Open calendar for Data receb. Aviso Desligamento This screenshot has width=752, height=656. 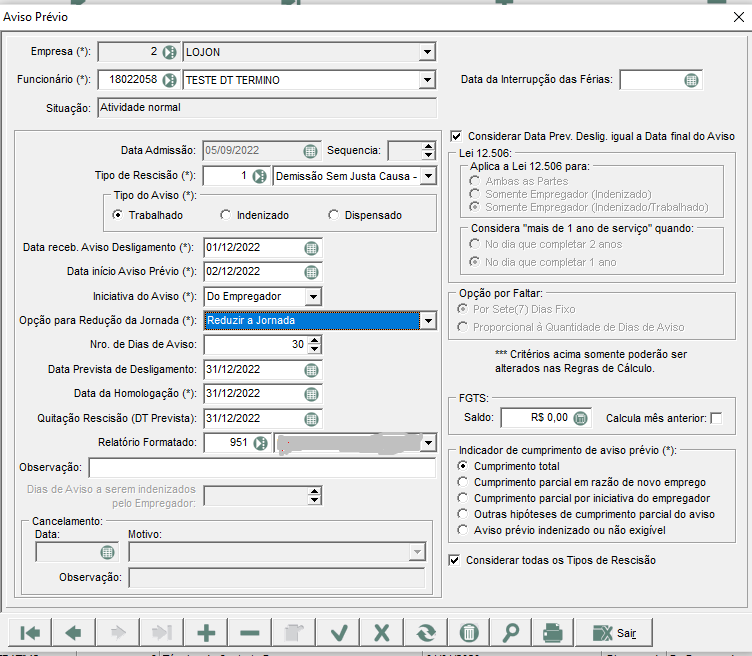pos(311,248)
